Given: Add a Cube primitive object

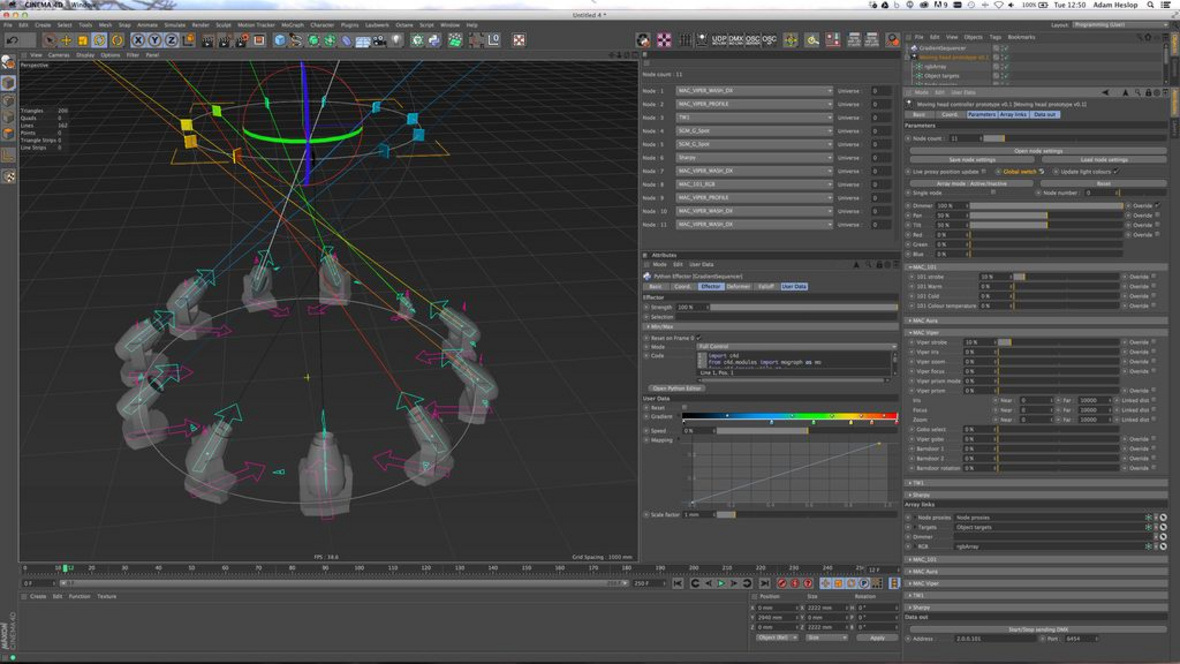Looking at the screenshot, I should pyautogui.click(x=281, y=41).
